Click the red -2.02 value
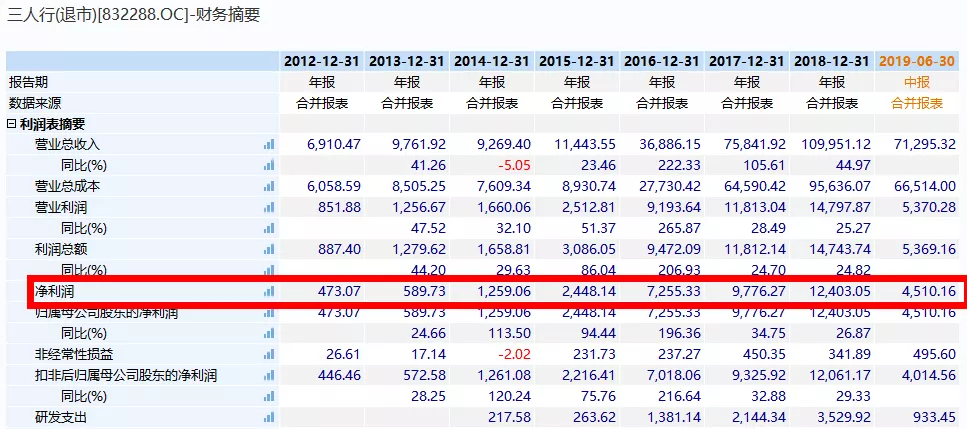The height and width of the screenshot is (429, 967). point(514,354)
